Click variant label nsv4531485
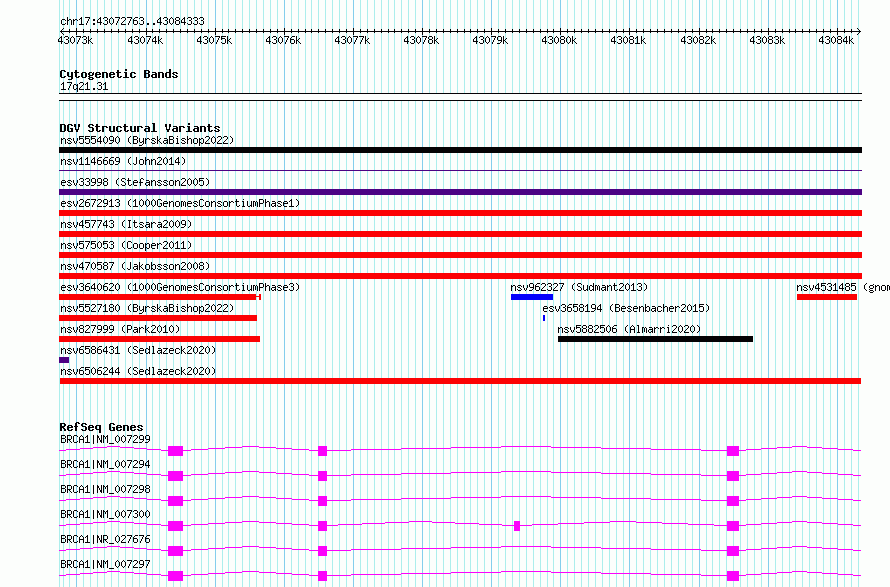The width and height of the screenshot is (890, 587). (x=826, y=287)
